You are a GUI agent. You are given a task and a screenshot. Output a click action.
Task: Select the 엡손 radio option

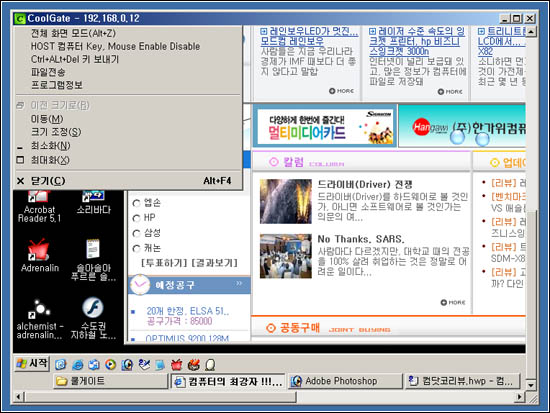coord(136,203)
